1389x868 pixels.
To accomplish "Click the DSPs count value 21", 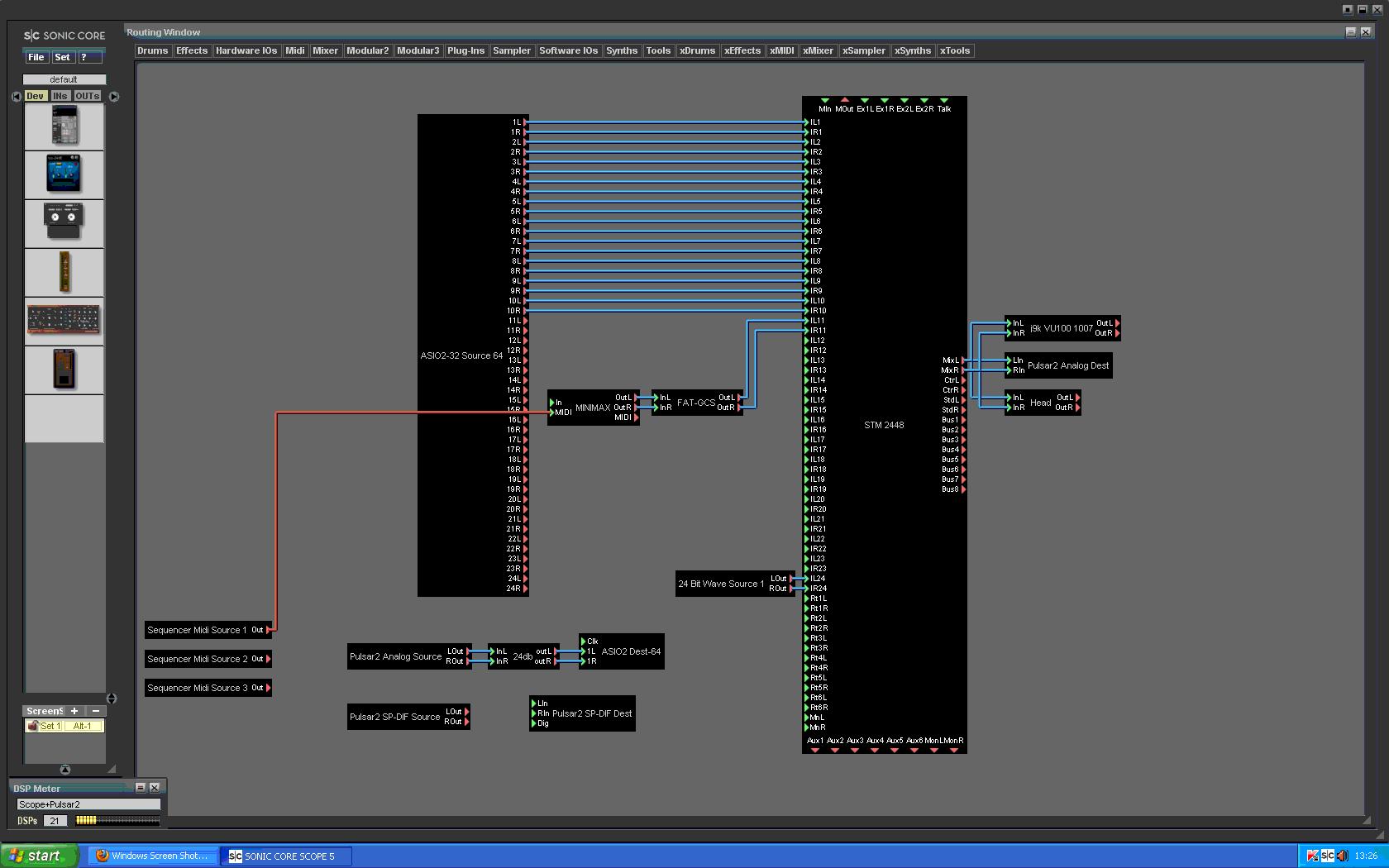I will click(x=55, y=821).
